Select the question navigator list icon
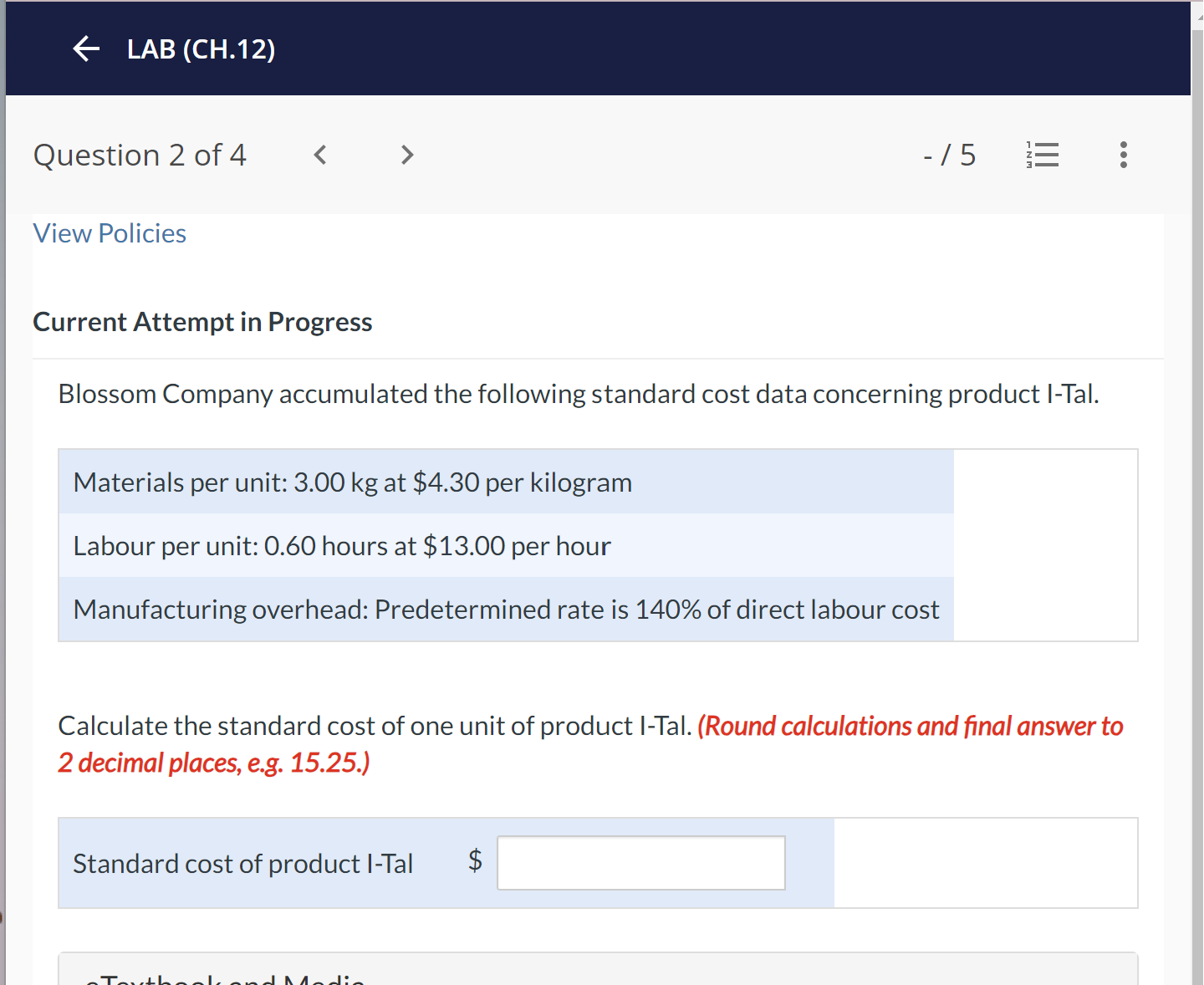Image resolution: width=1204 pixels, height=985 pixels. 1042,154
